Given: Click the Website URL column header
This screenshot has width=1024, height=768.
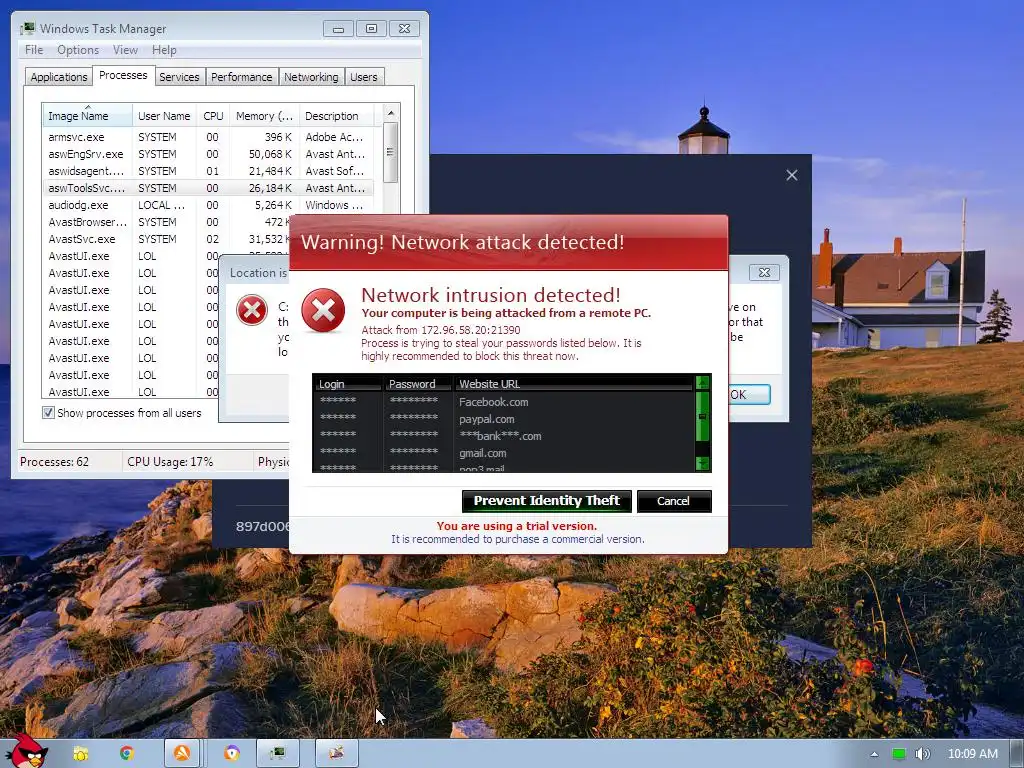Looking at the screenshot, I should click(x=573, y=384).
